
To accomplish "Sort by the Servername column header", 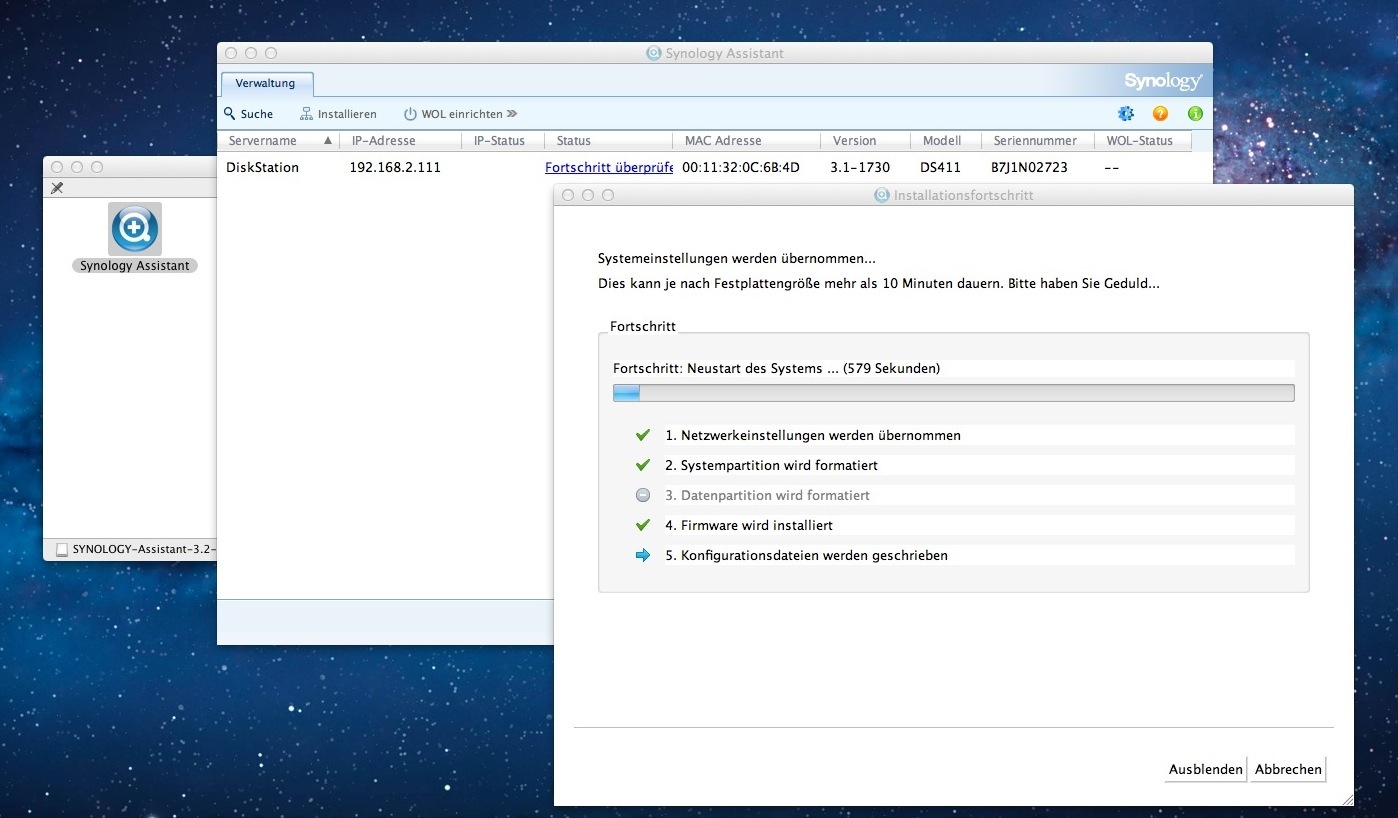I will [279, 141].
